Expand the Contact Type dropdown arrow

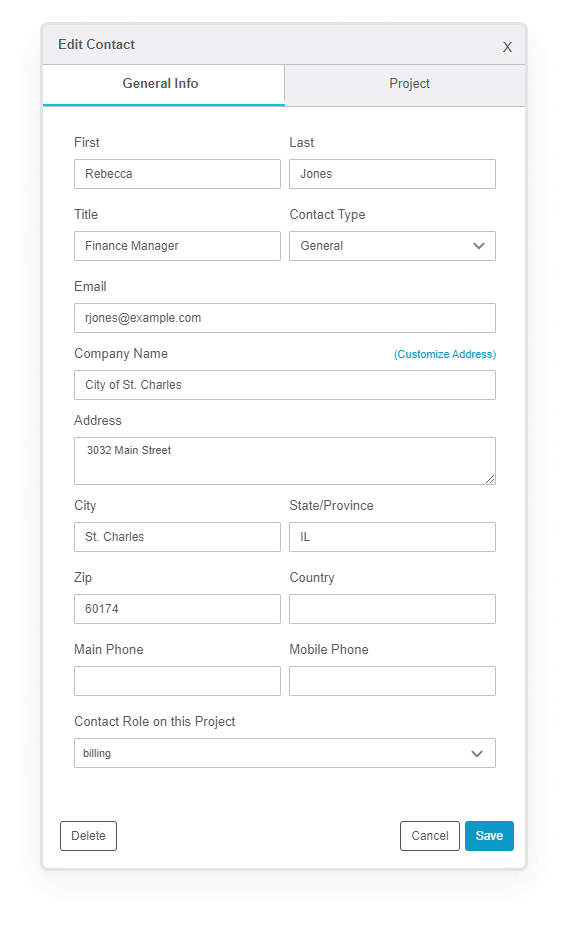tap(479, 246)
